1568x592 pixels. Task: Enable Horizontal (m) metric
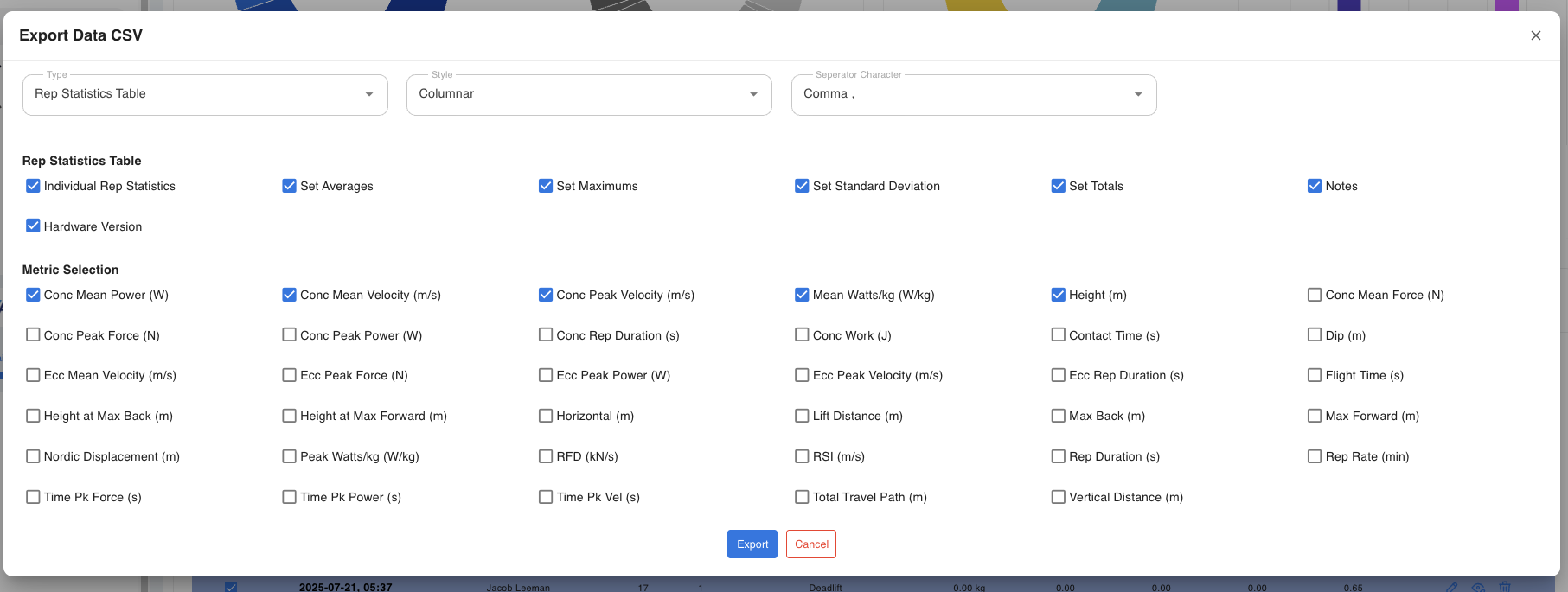pyautogui.click(x=546, y=416)
